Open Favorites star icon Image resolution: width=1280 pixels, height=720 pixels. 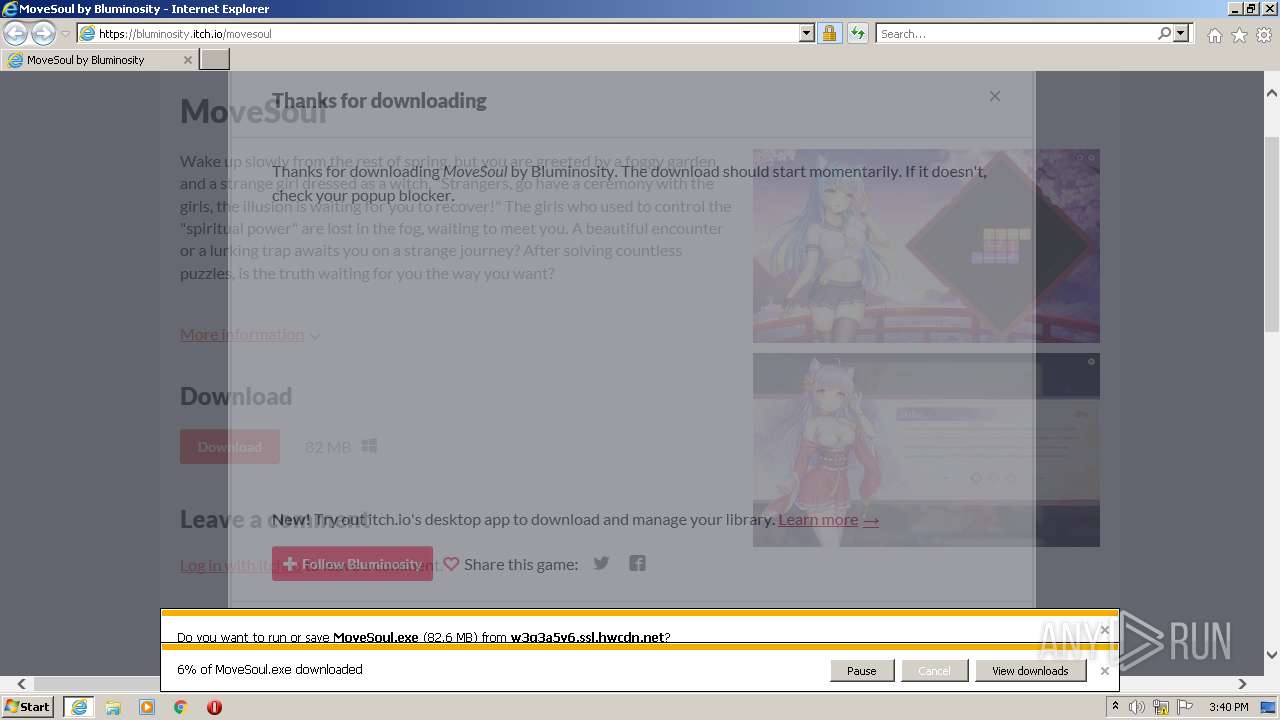(x=1239, y=35)
